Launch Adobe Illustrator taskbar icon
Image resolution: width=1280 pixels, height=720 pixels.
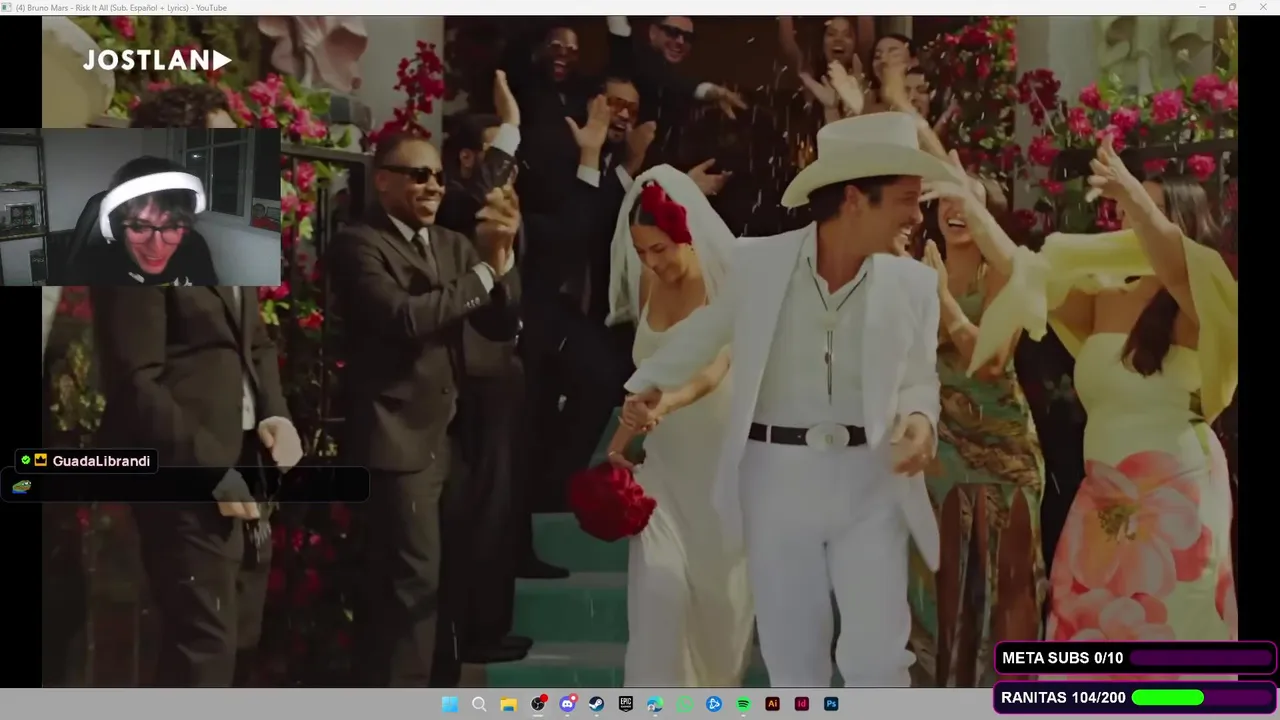click(x=772, y=704)
